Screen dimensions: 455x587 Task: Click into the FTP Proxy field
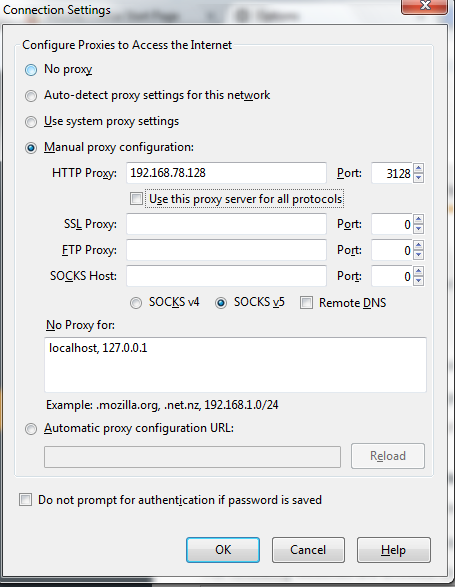pos(226,250)
